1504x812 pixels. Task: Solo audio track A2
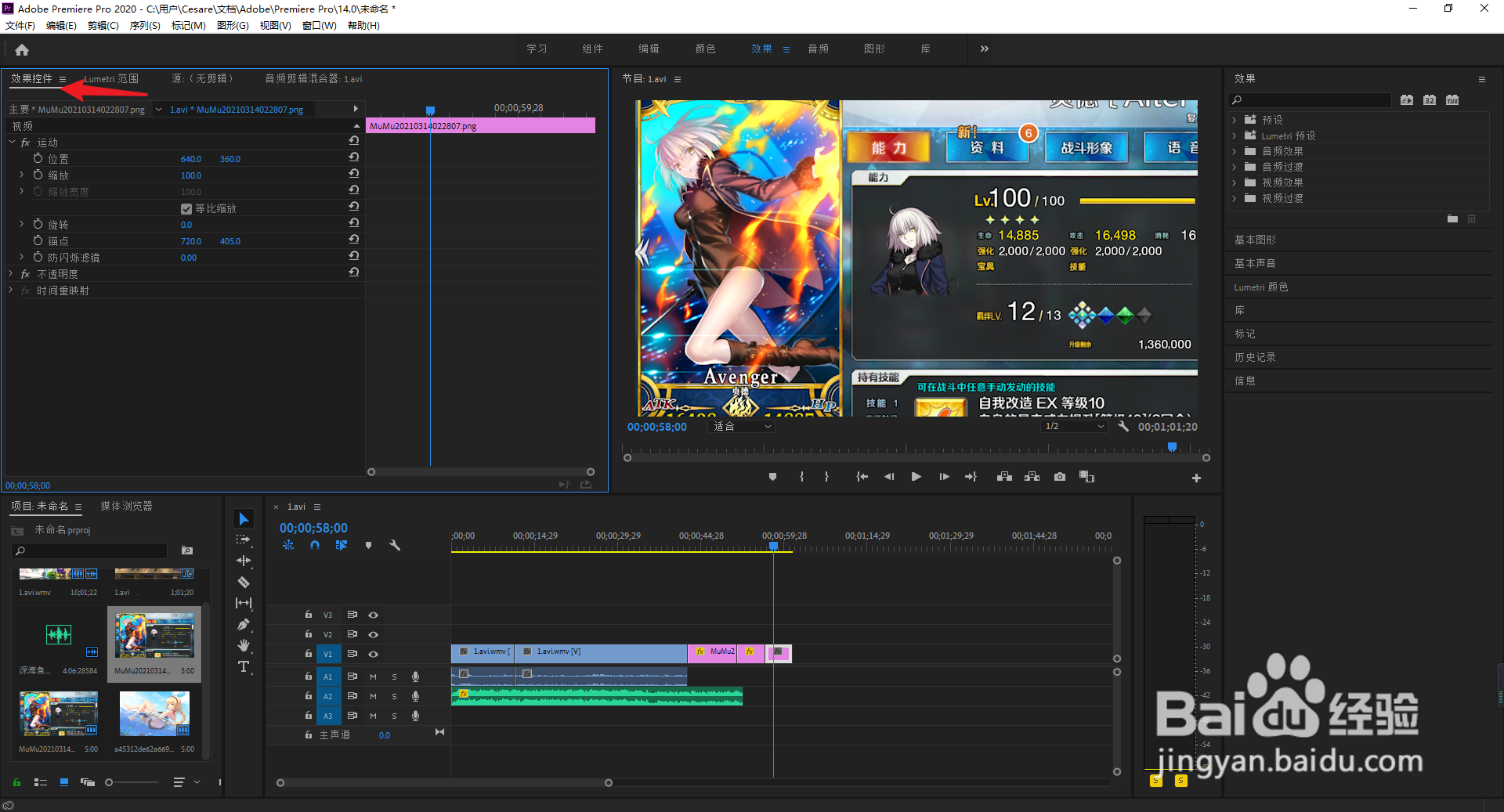(x=394, y=696)
